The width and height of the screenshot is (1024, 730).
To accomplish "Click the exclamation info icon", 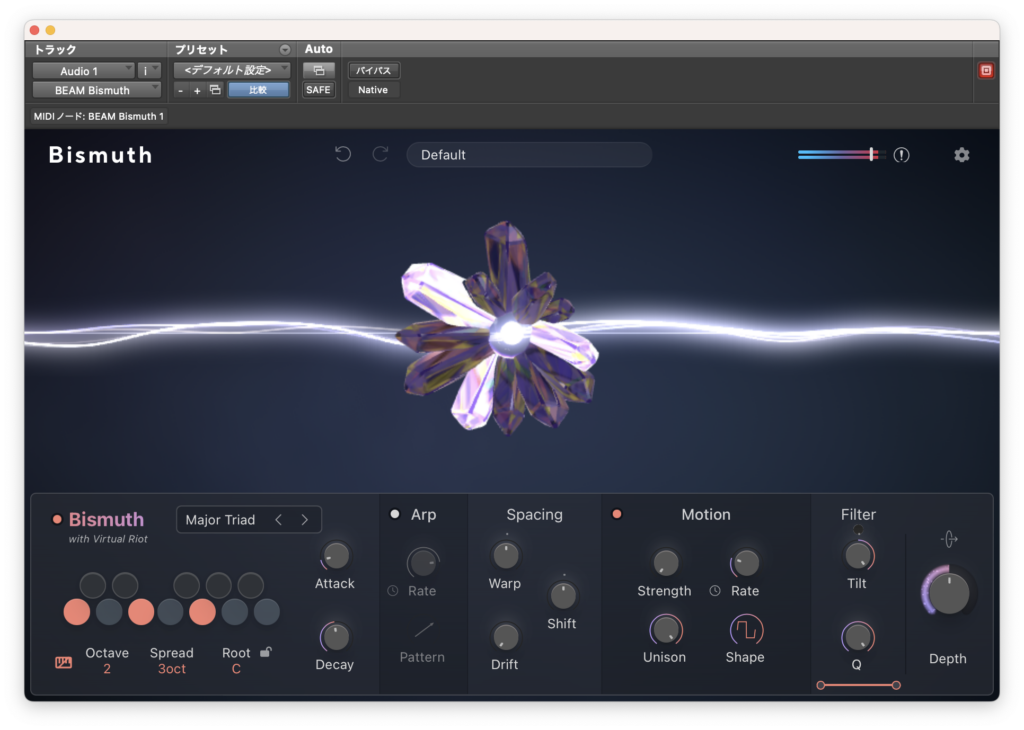I will click(901, 155).
